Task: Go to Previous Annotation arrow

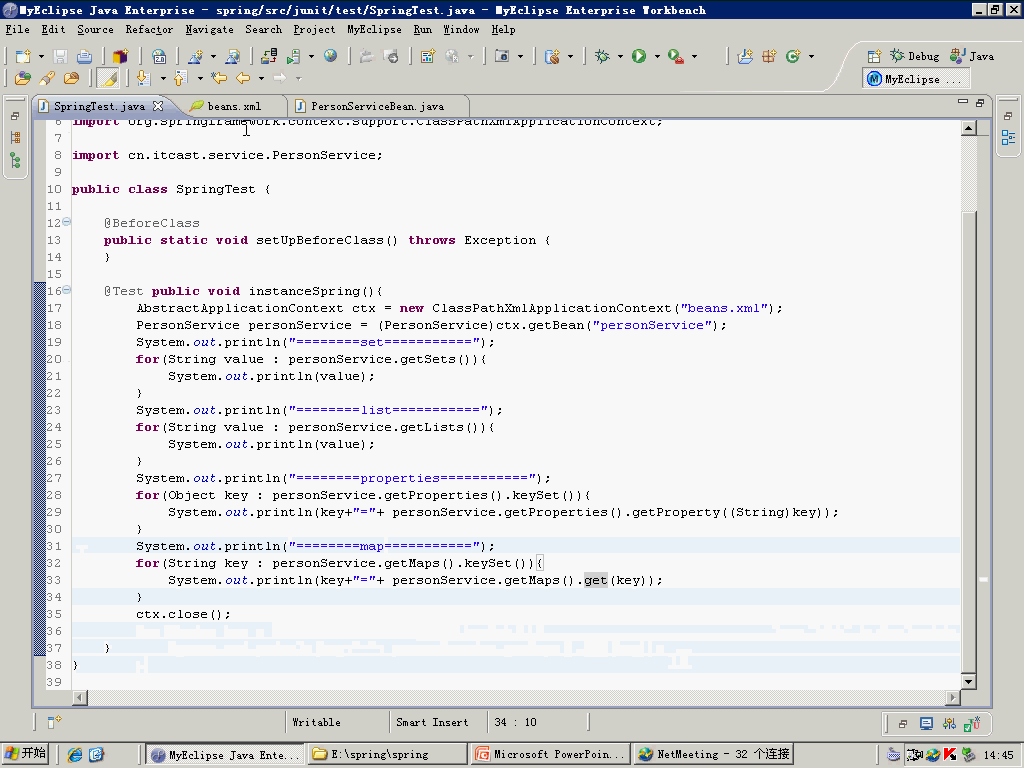Action: pyautogui.click(x=181, y=78)
